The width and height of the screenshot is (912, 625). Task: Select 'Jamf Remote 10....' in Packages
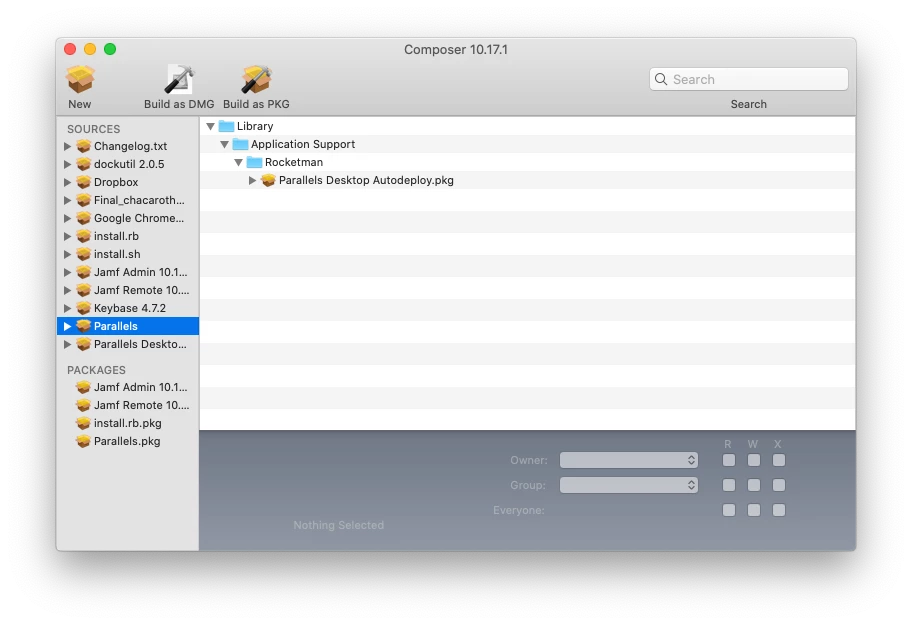pos(141,405)
